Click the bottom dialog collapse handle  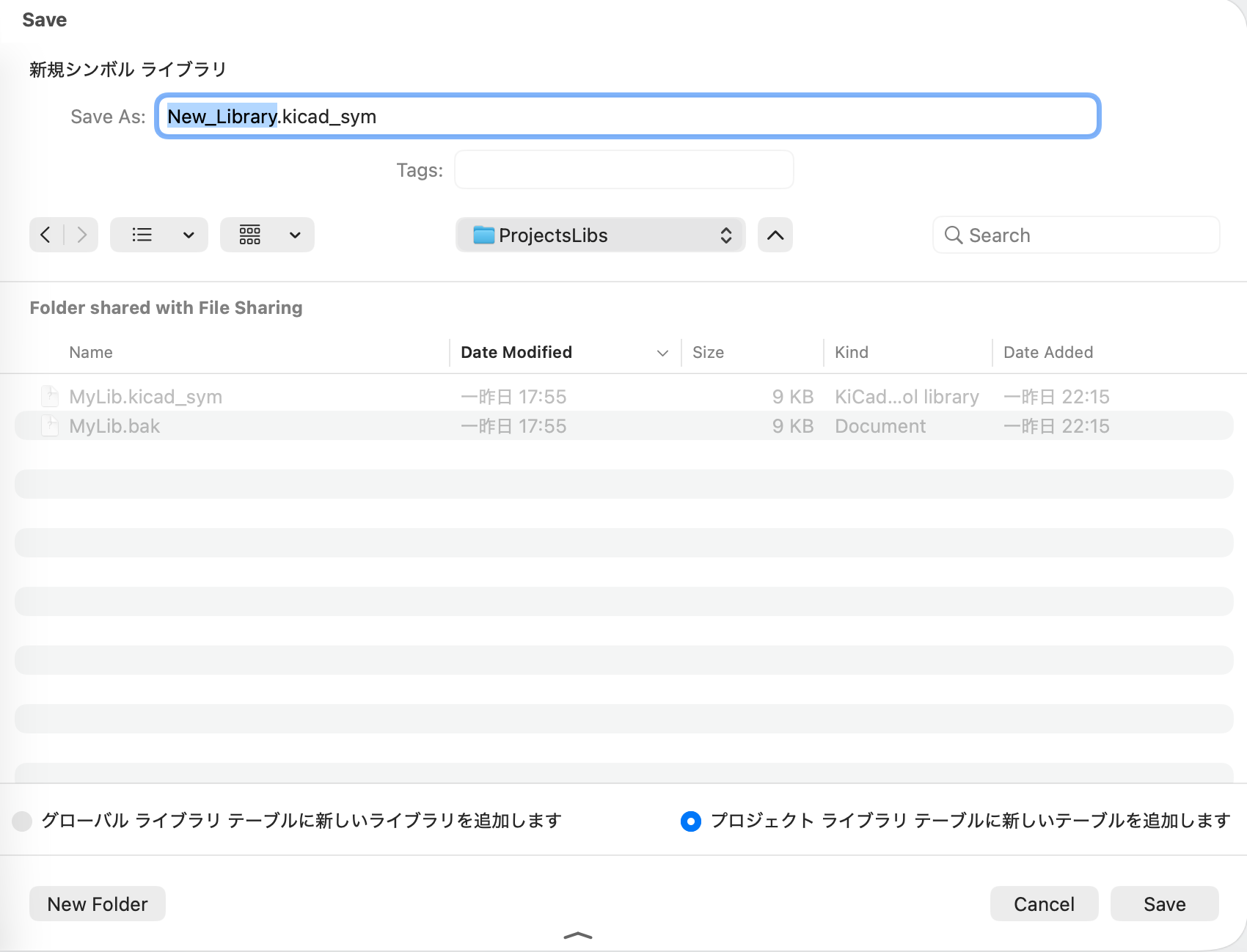click(x=578, y=936)
